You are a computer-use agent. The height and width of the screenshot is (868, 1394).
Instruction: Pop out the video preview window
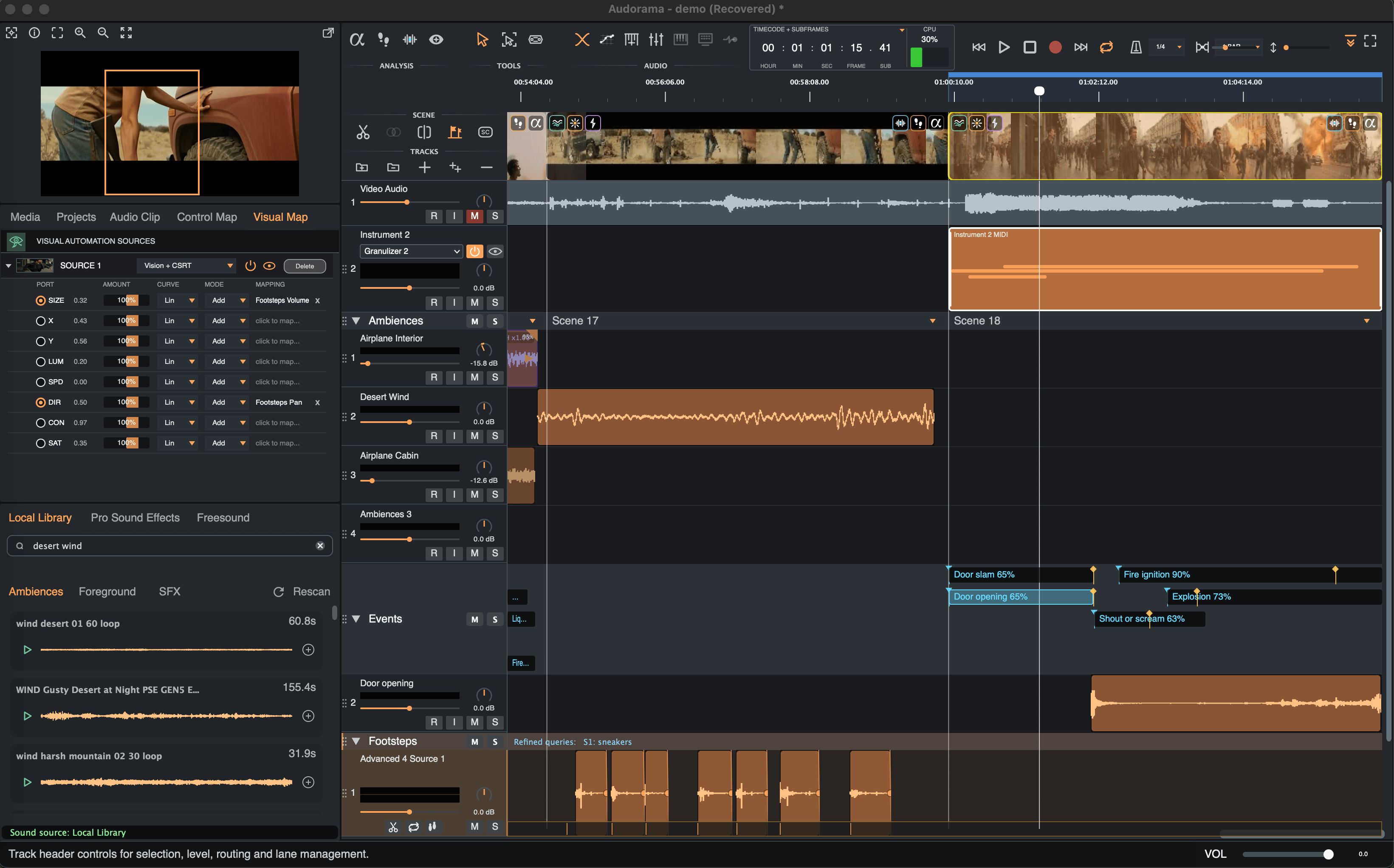tap(328, 33)
